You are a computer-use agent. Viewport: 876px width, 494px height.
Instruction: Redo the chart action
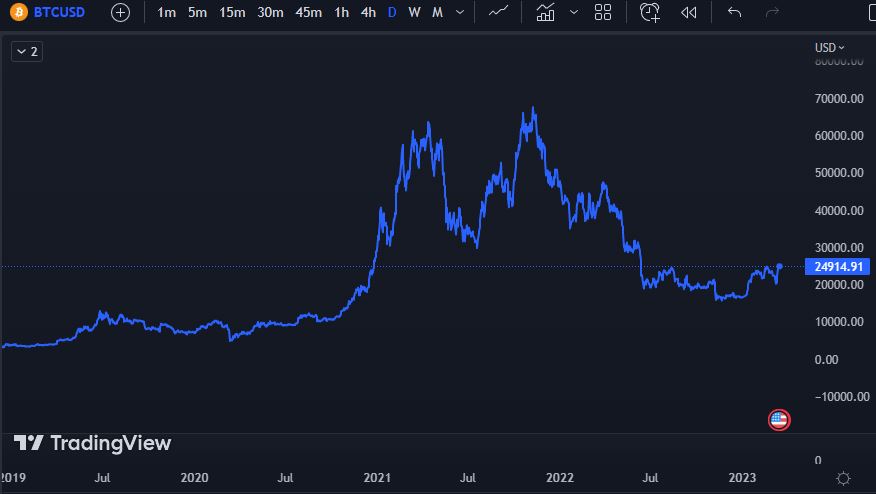pos(772,12)
